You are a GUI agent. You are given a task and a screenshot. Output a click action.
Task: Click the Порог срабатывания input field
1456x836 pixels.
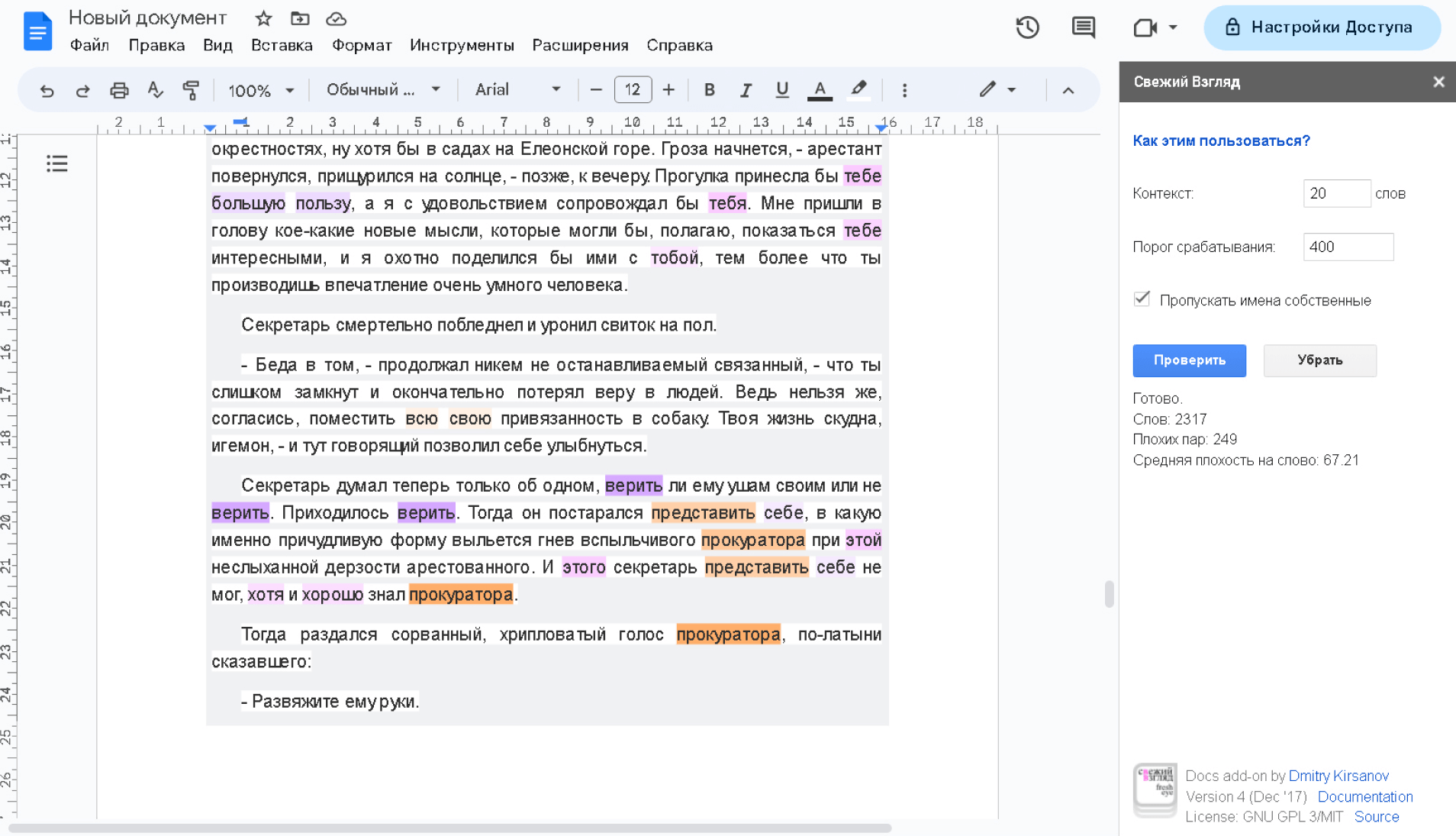click(1348, 247)
